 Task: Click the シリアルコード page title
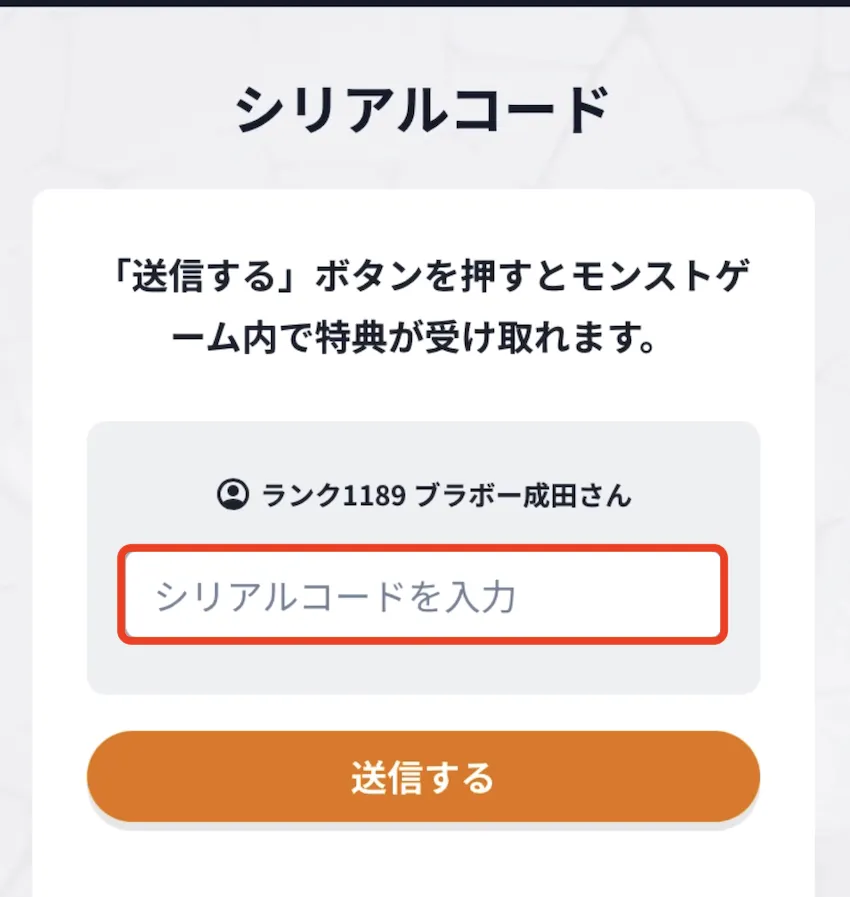click(424, 103)
